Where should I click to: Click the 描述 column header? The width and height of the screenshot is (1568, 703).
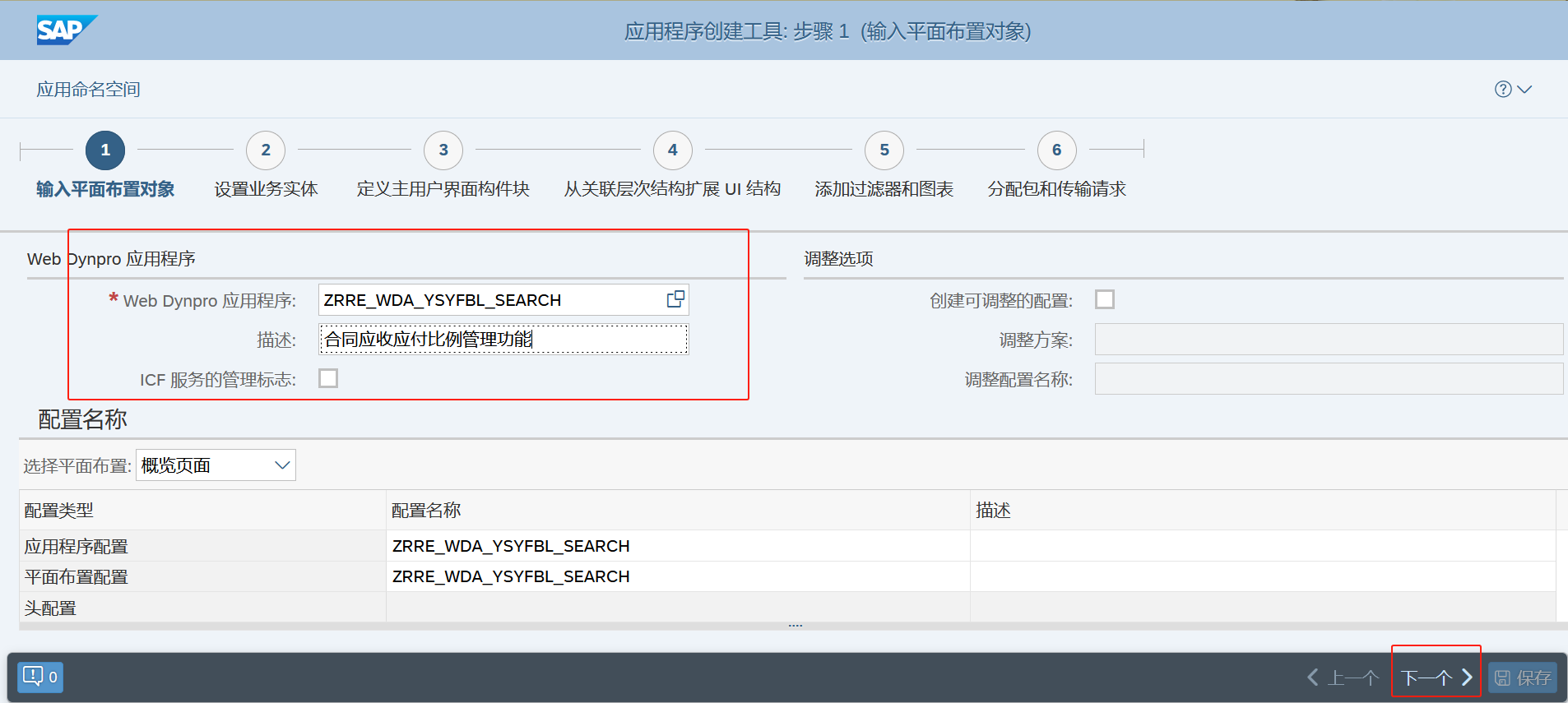[1263, 511]
